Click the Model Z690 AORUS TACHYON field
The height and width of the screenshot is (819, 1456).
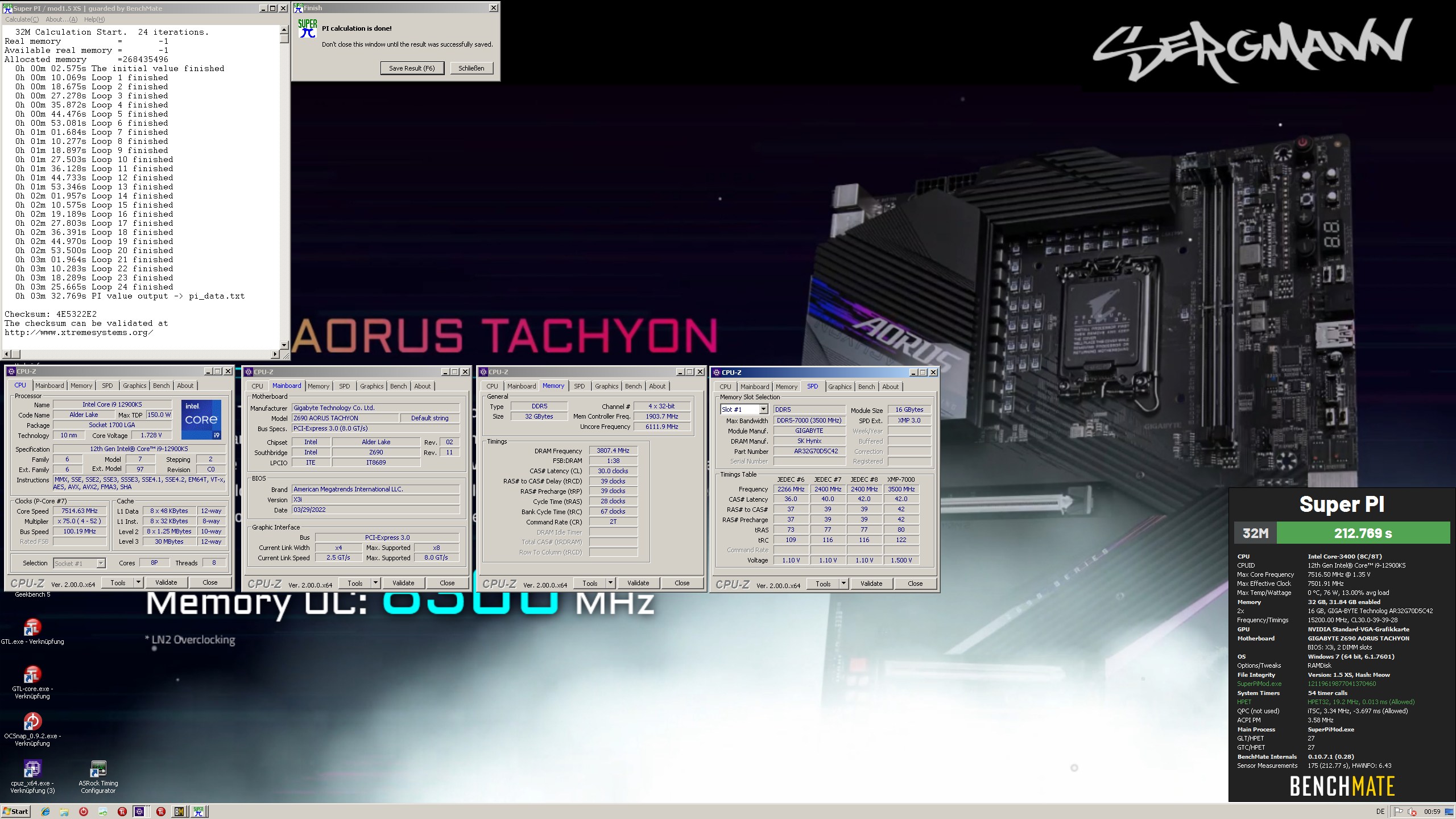pos(345,418)
